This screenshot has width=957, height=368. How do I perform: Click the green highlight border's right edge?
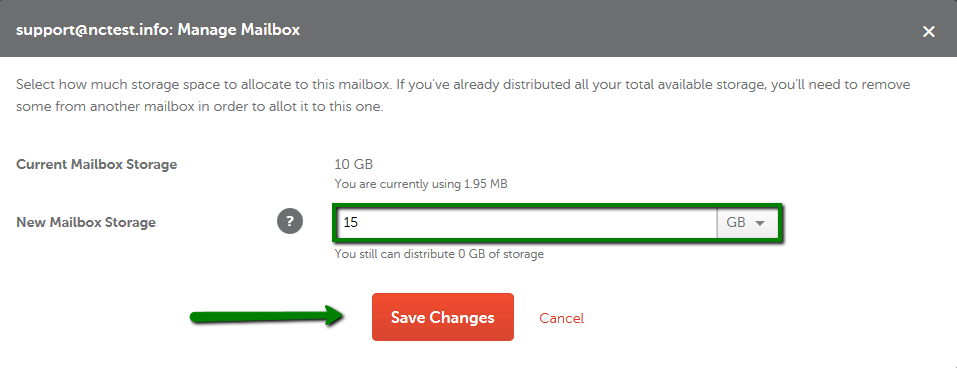tap(781, 223)
